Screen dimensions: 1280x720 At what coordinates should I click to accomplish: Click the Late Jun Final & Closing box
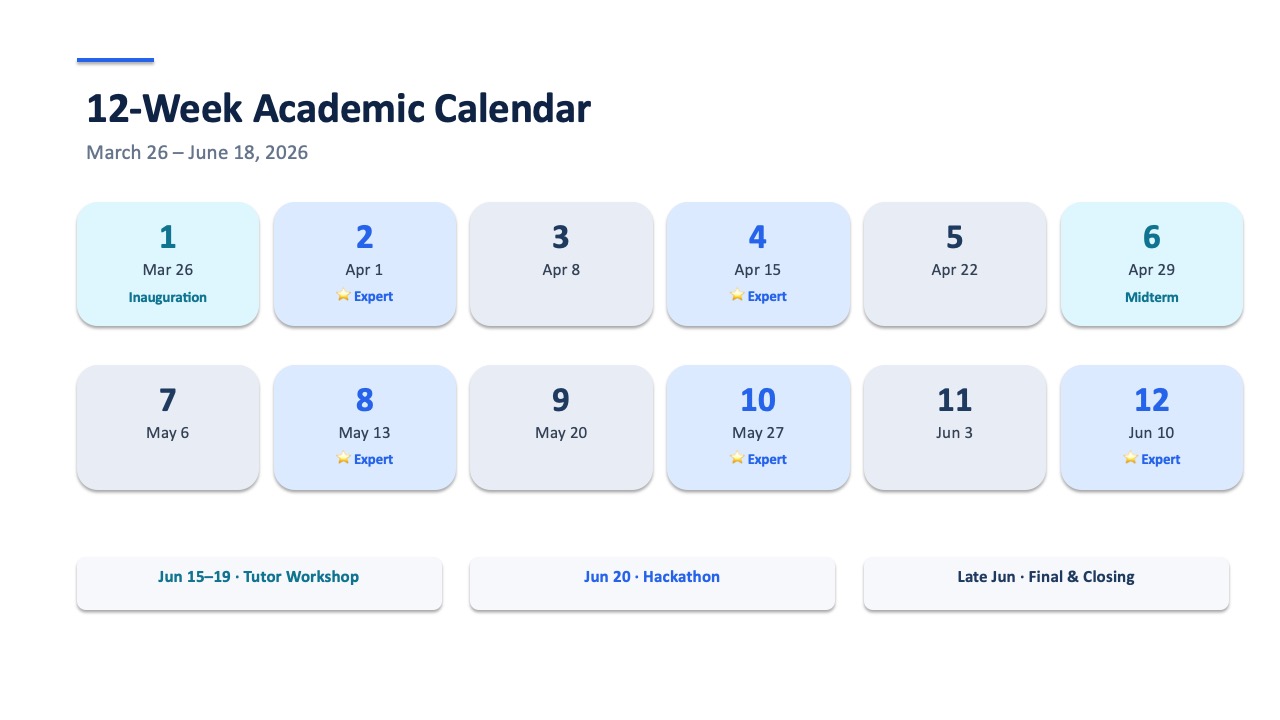(1046, 583)
